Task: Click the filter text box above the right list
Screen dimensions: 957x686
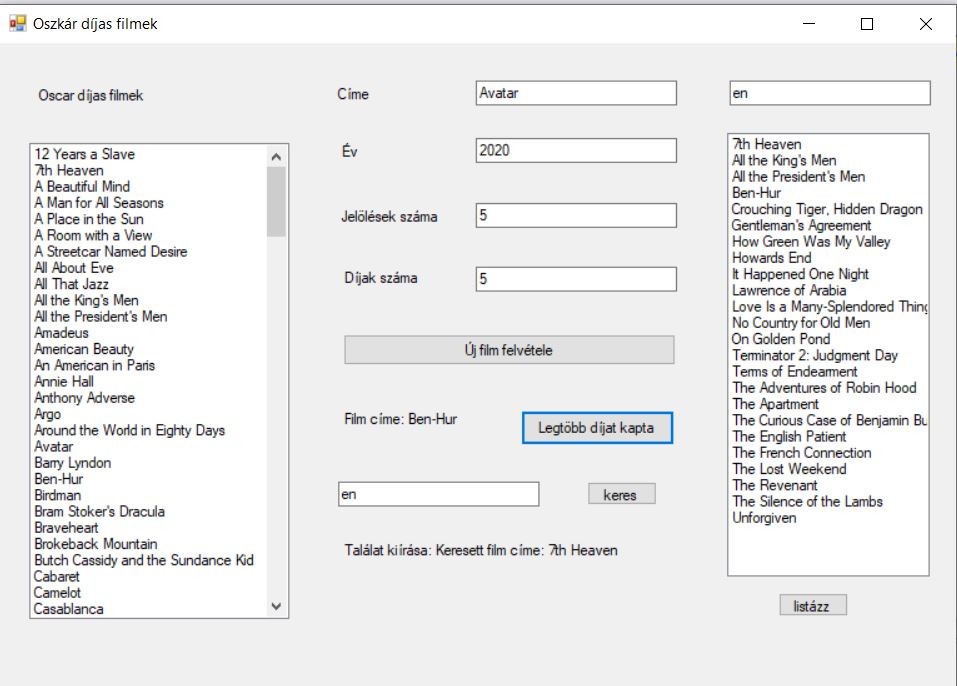Action: 829,93
